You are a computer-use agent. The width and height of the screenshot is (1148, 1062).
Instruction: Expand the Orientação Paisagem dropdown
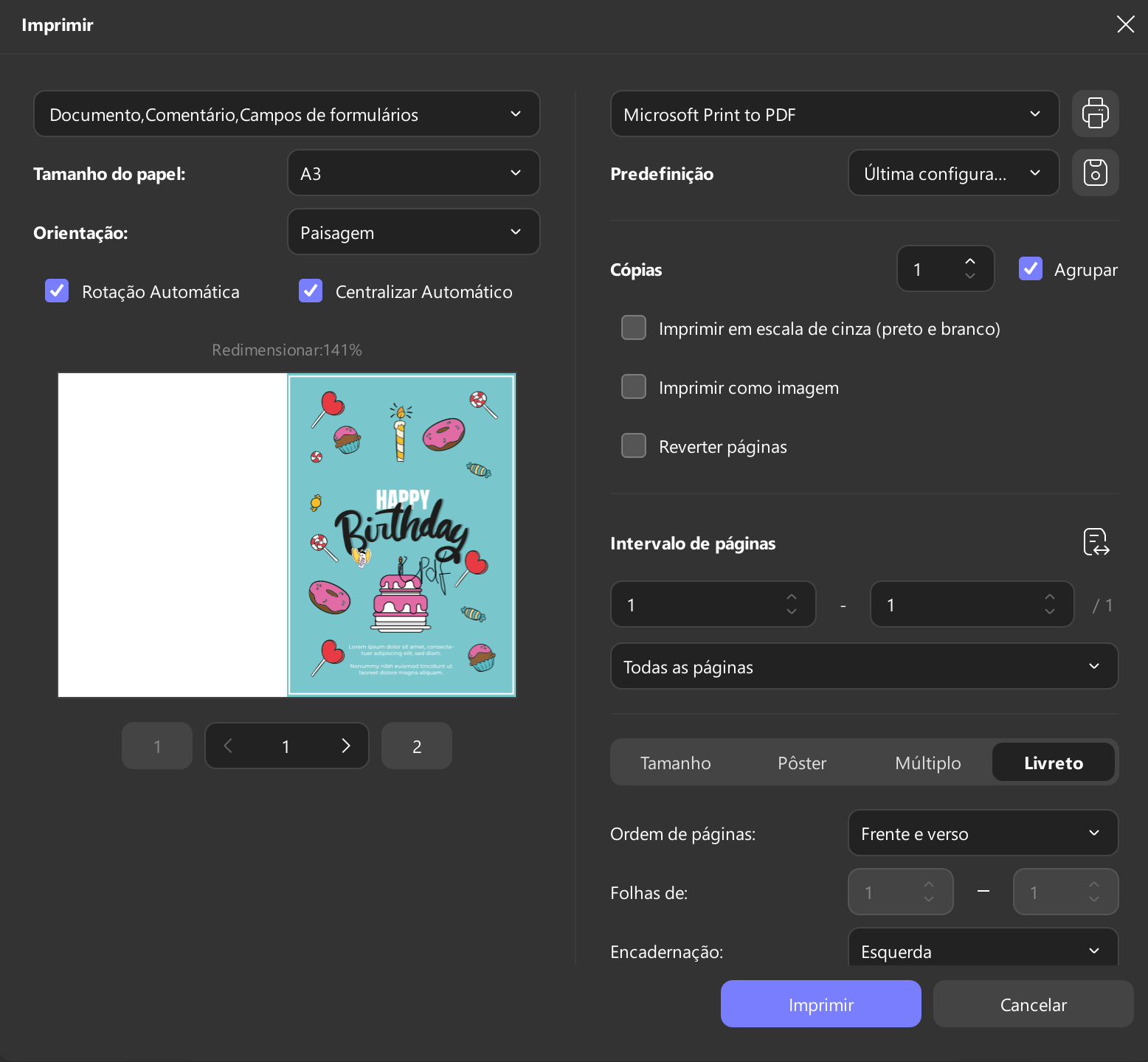point(414,232)
